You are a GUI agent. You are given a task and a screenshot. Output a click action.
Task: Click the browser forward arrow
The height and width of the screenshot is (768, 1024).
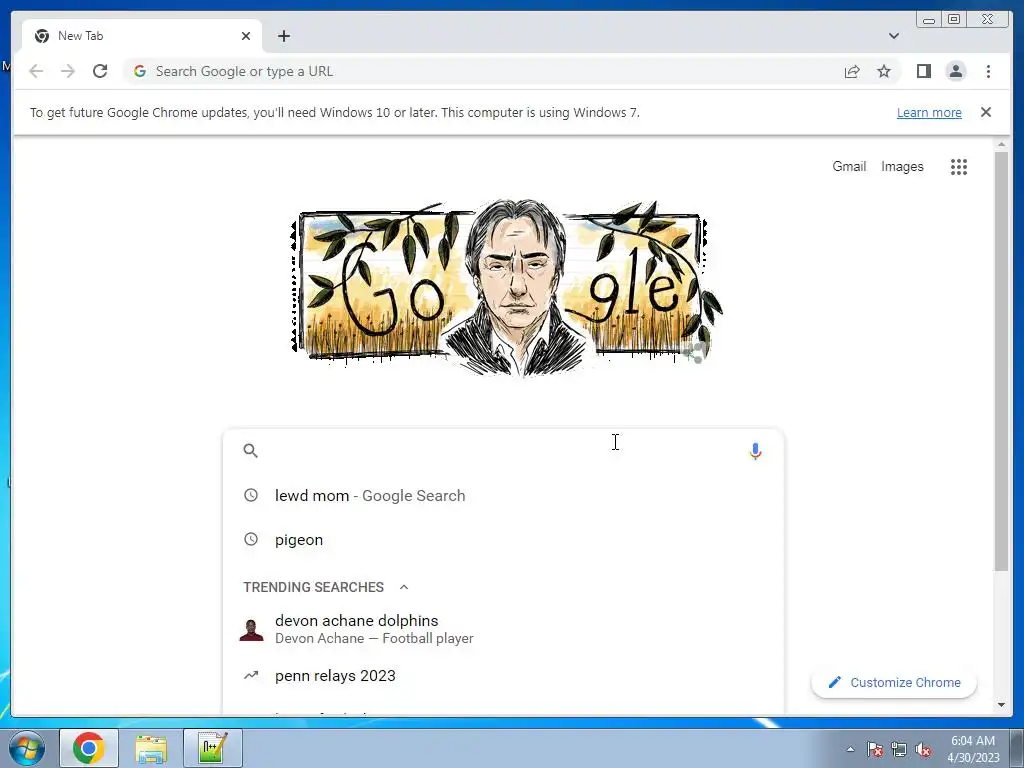(x=68, y=71)
